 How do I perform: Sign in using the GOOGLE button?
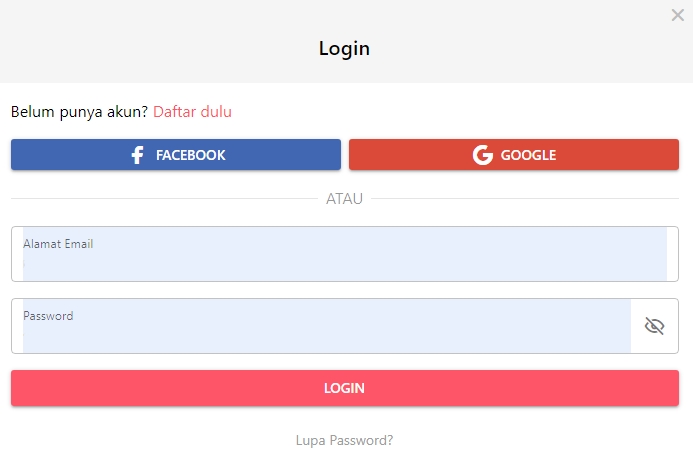click(514, 155)
